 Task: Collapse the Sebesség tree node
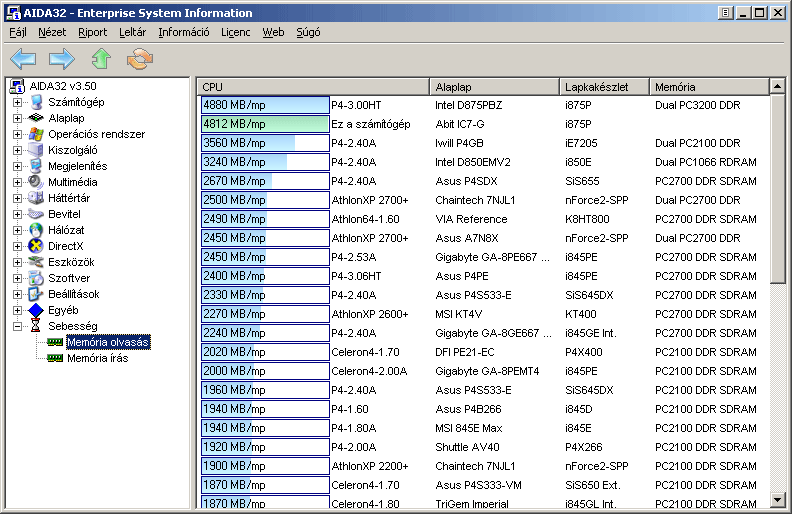17,326
